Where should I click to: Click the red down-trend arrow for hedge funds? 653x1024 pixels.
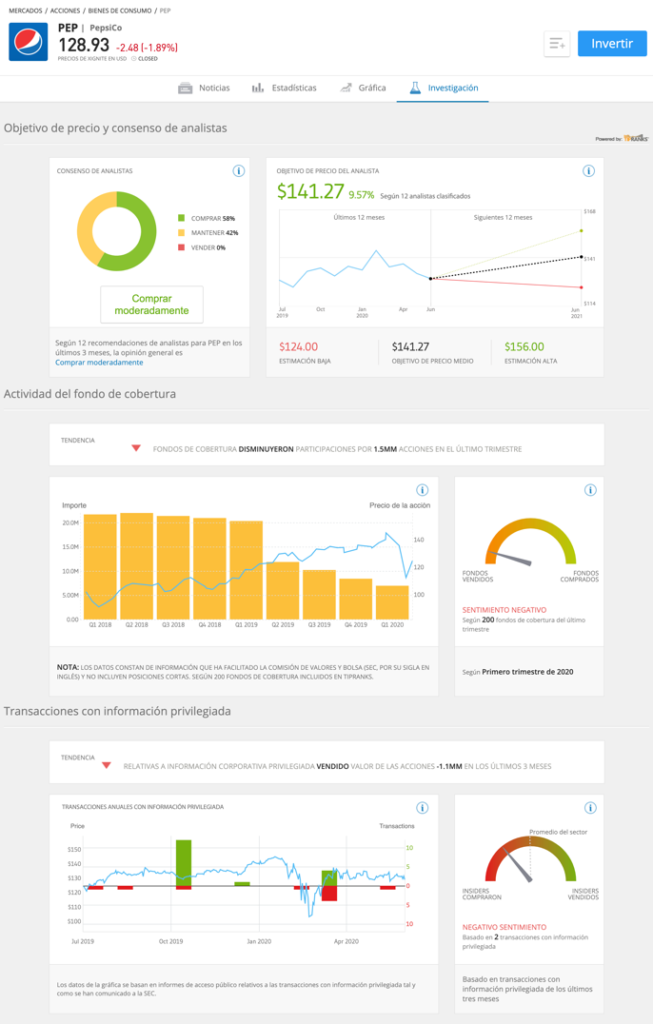(x=136, y=448)
